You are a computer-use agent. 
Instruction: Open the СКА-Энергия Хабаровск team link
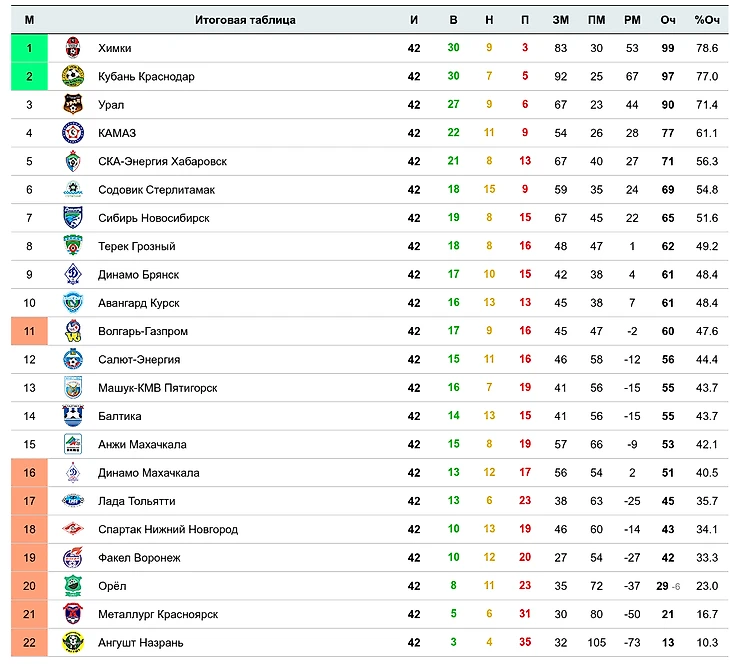[x=162, y=161]
